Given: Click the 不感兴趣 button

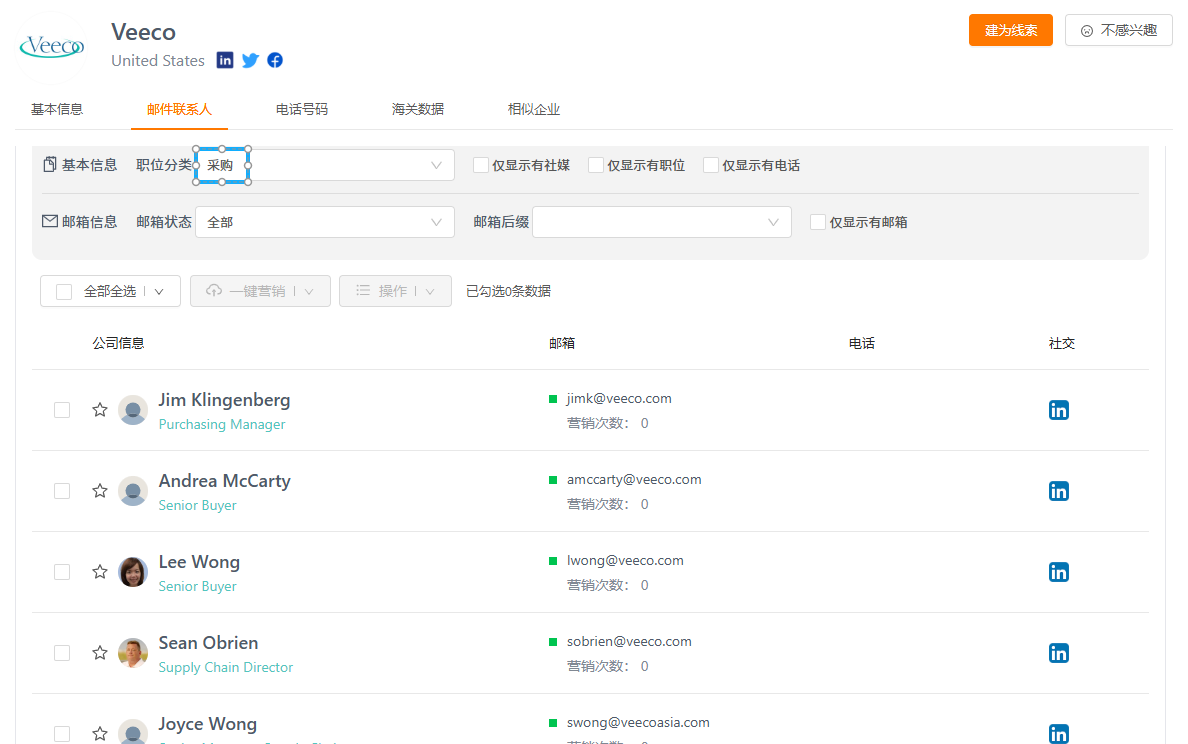Looking at the screenshot, I should coord(1118,30).
